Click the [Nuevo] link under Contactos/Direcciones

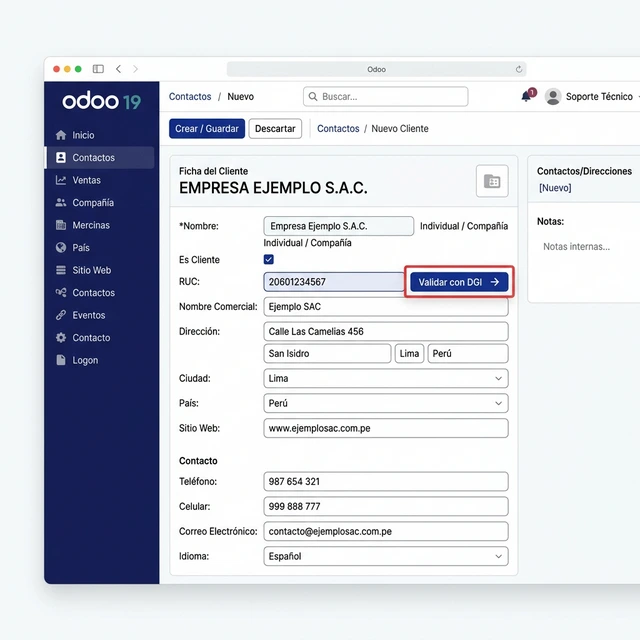555,188
